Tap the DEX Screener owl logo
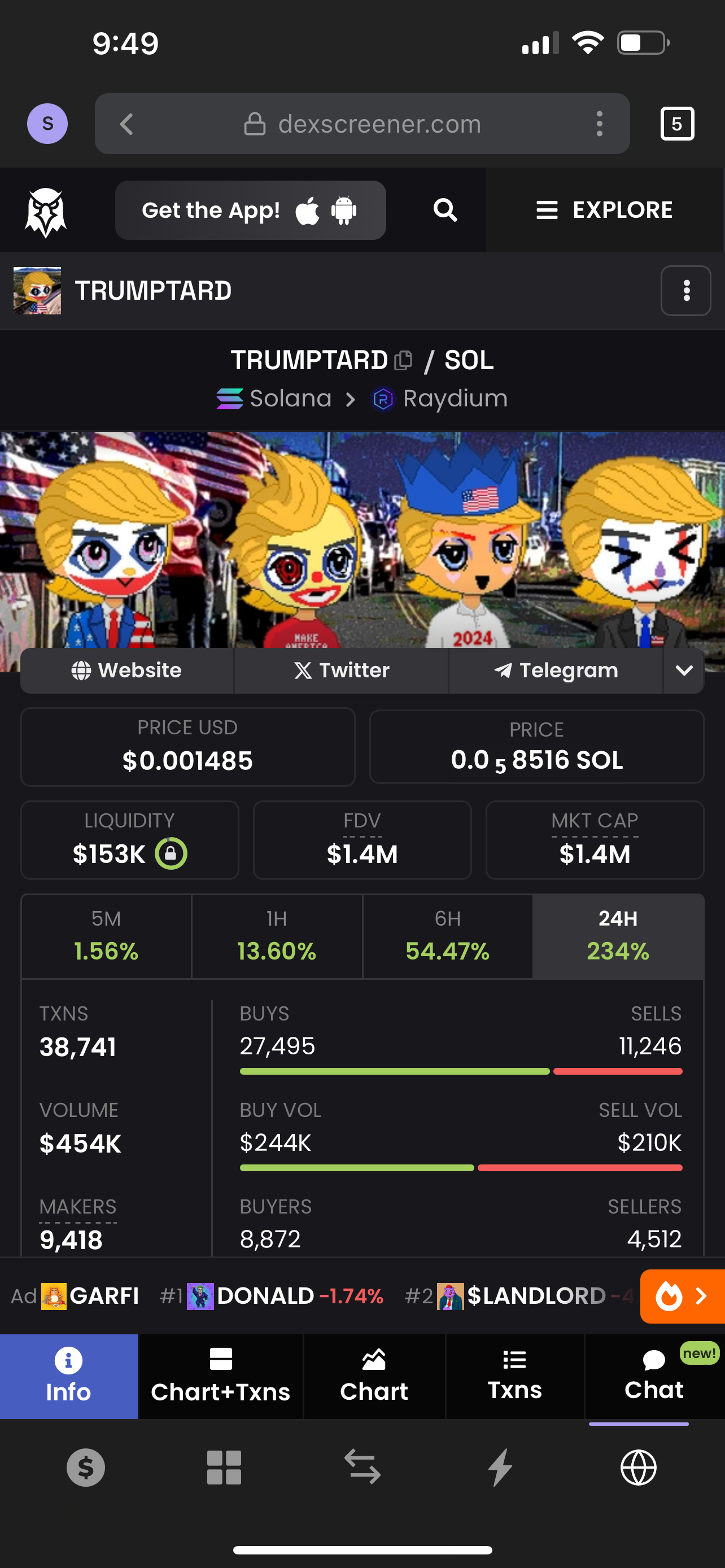The image size is (725, 1568). 46,211
